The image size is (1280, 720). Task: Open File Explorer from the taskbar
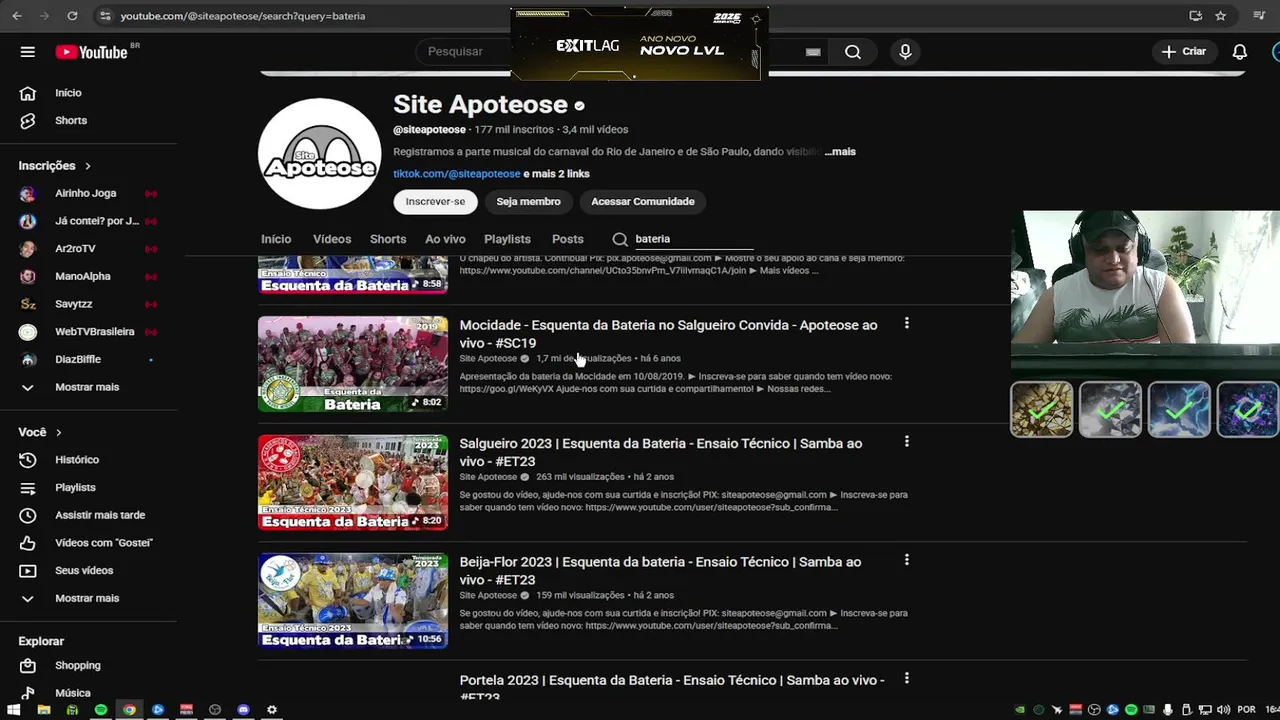[43, 710]
